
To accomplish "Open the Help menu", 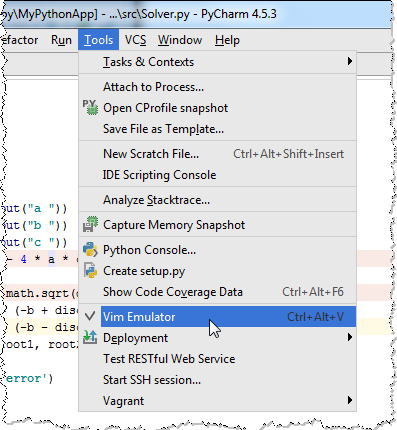I will pos(227,40).
